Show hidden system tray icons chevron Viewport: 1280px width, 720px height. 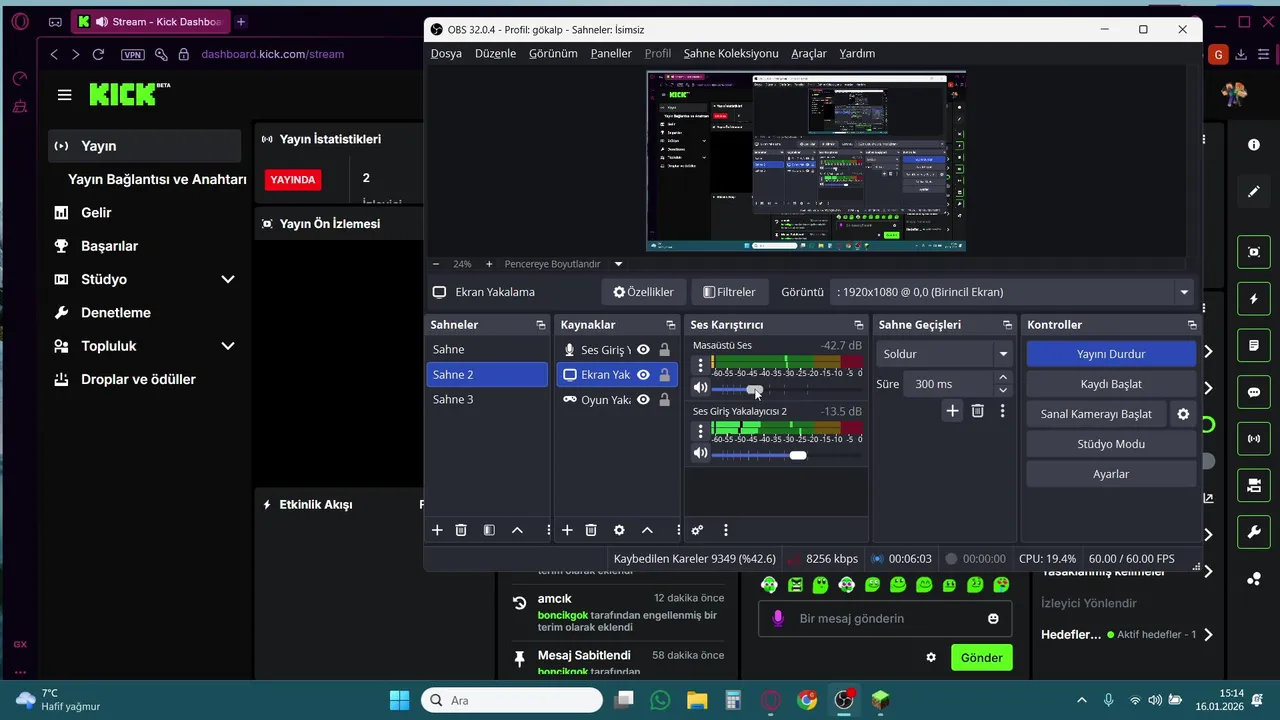coord(1082,700)
